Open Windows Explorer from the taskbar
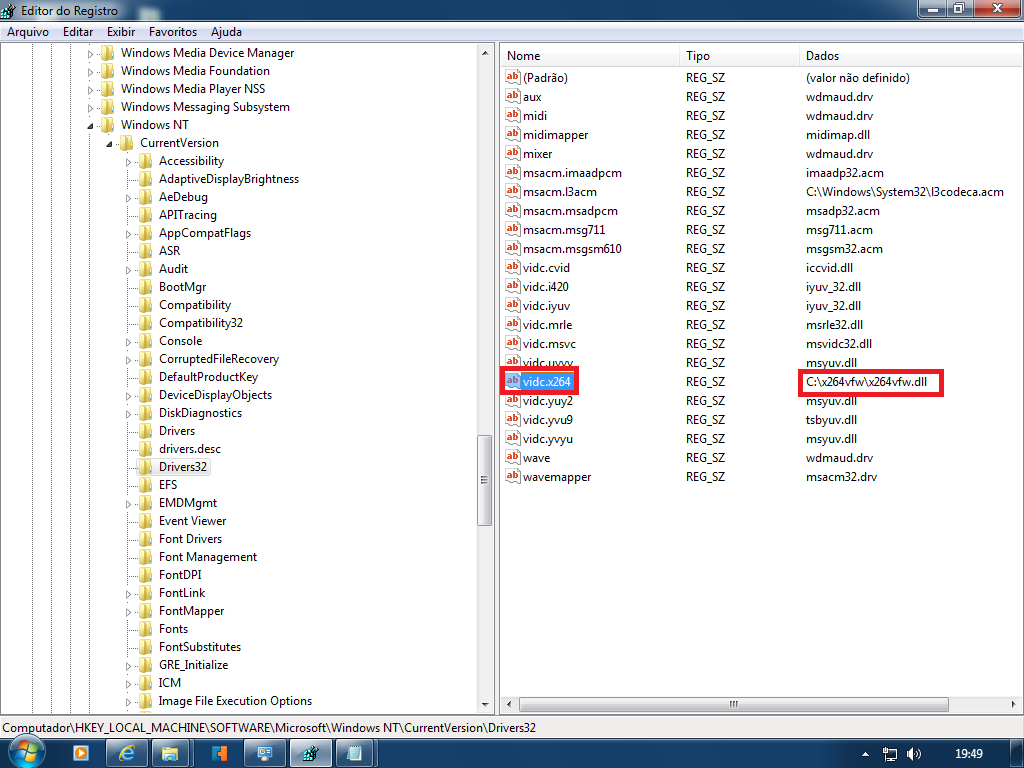1024x768 pixels. tap(170, 754)
